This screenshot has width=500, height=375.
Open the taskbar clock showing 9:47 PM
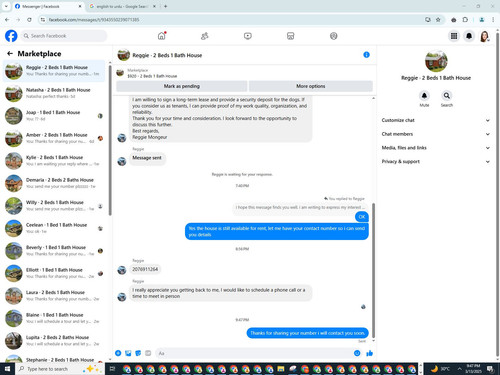(473, 369)
